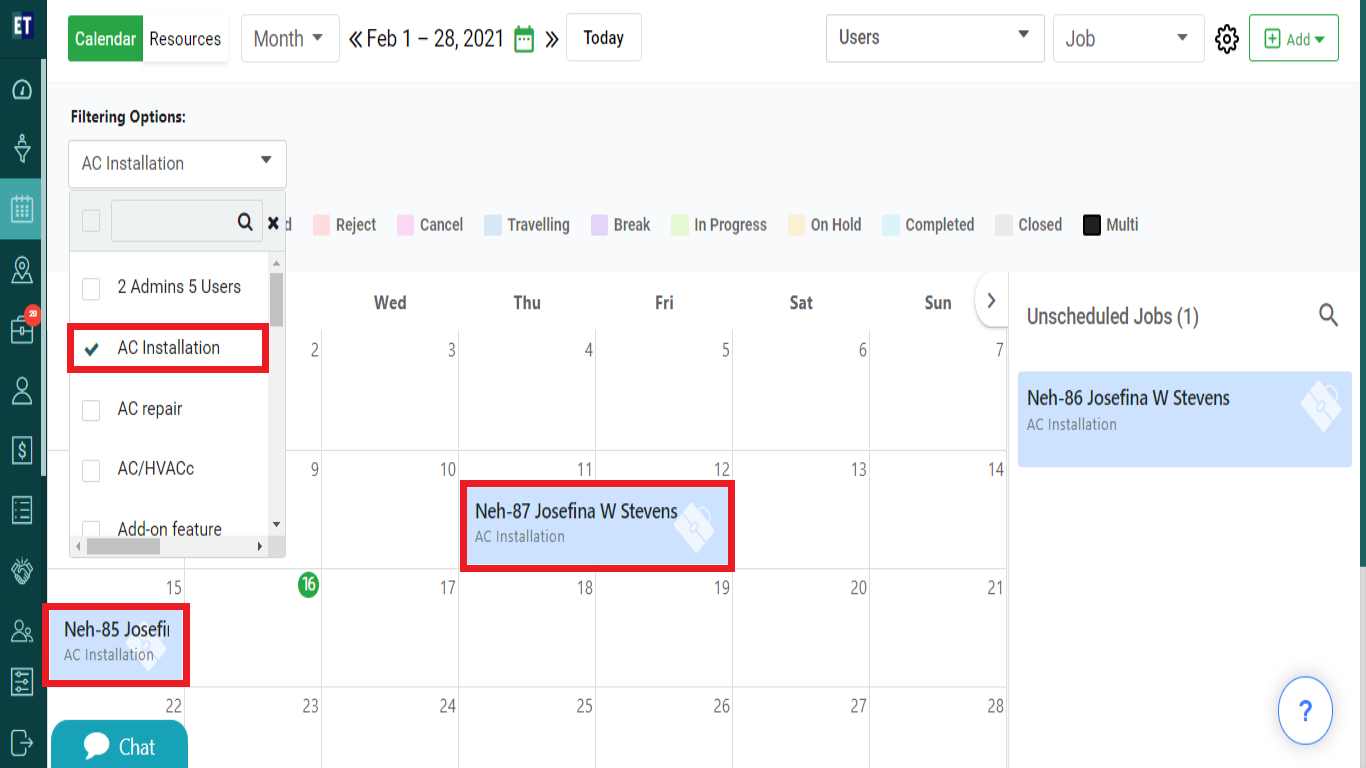Open the Job type dropdown
This screenshot has width=1366, height=768.
tap(1128, 39)
